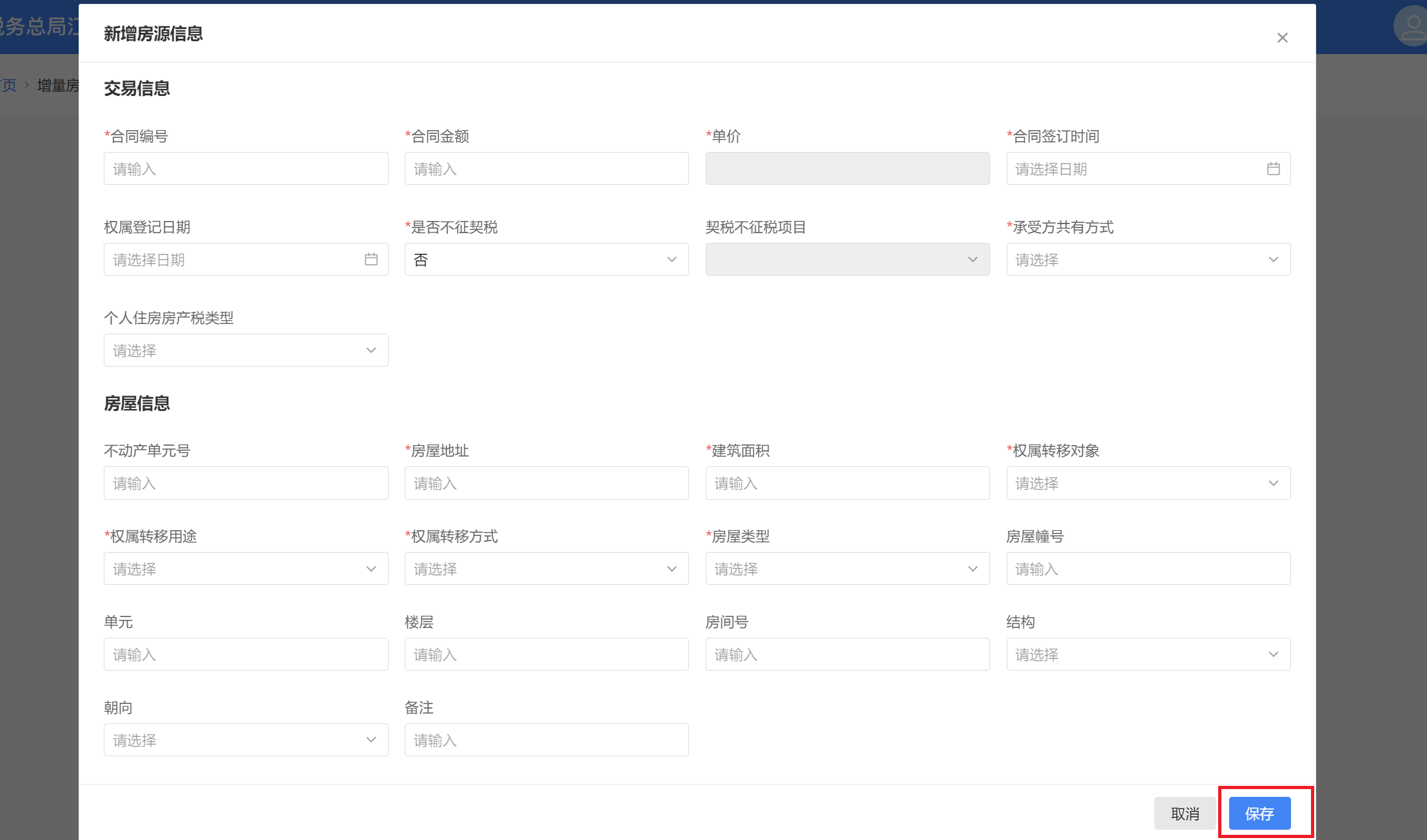
Task: Expand the 是否不征契税 dropdown
Action: click(x=546, y=260)
